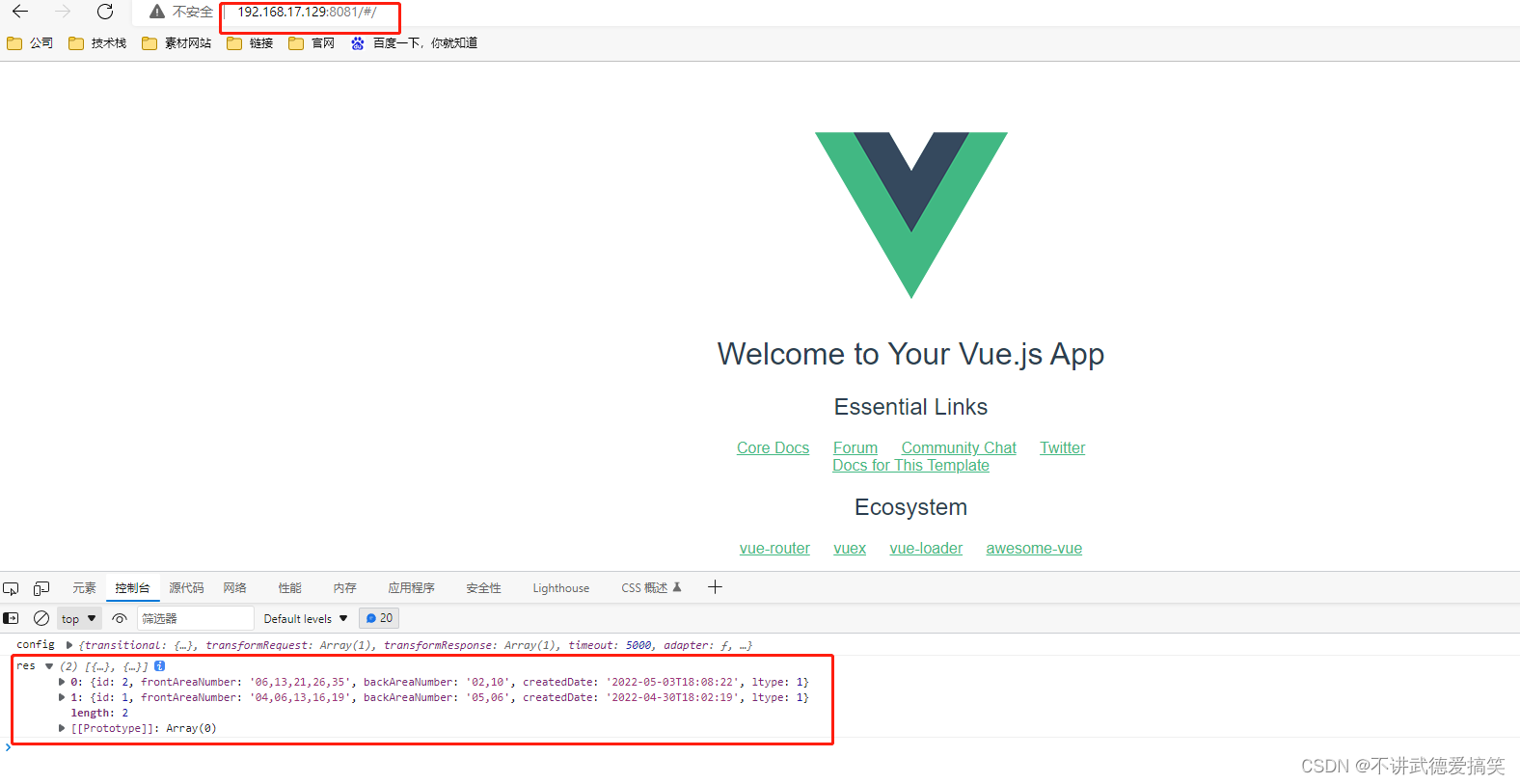Expand array item 1 with id 1
The image size is (1520, 784).
pos(62,697)
